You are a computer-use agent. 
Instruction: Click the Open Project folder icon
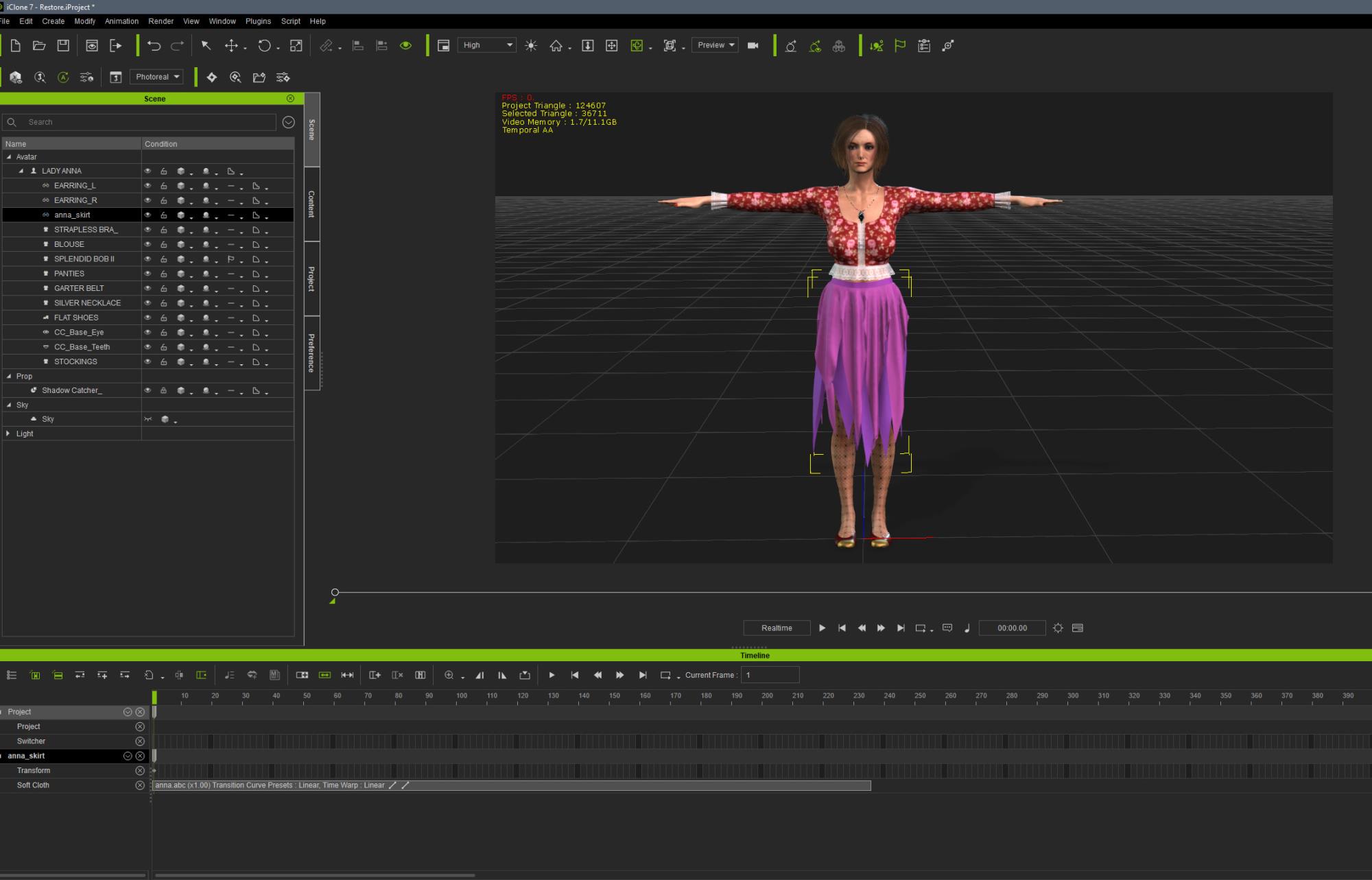[x=39, y=46]
